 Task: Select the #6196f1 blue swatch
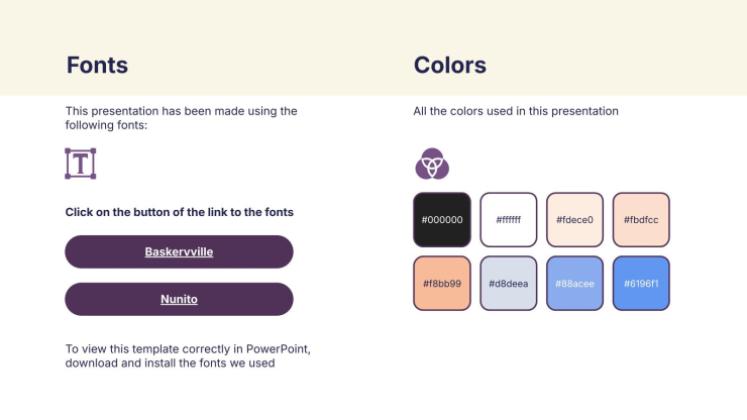pos(641,283)
